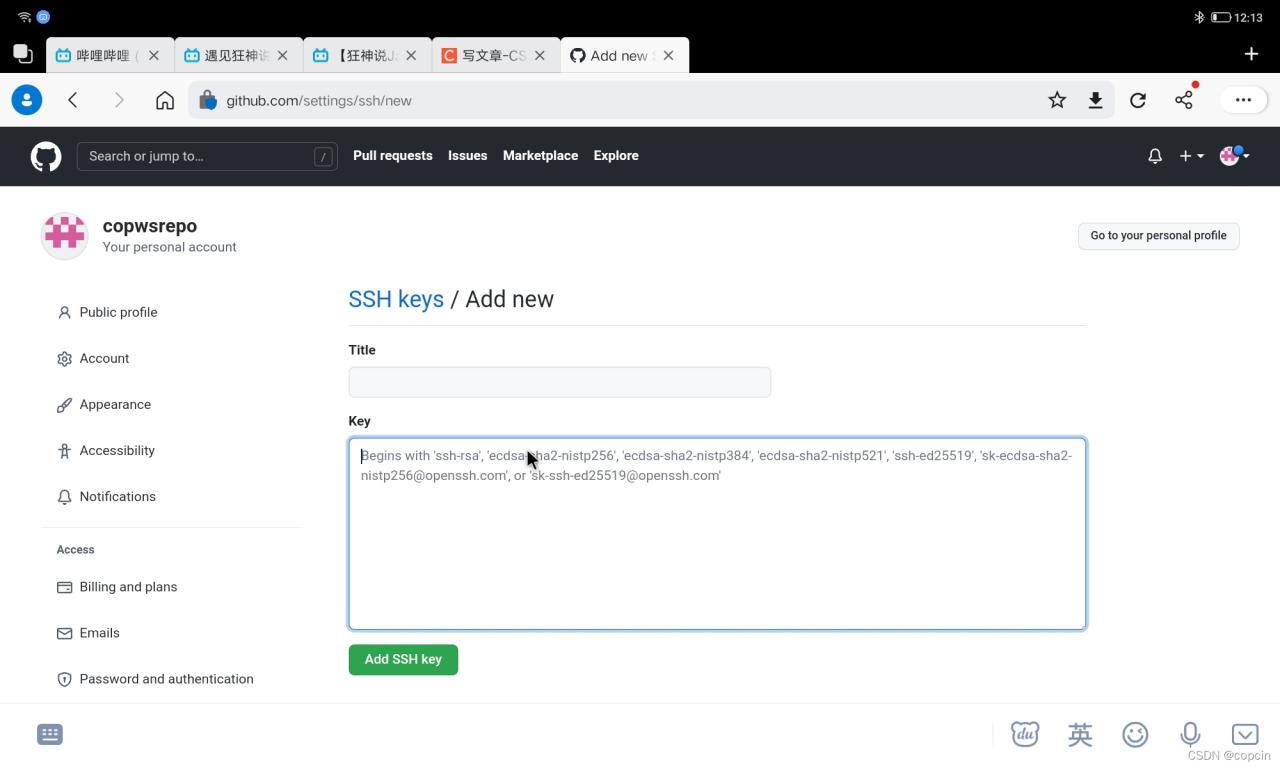Screen dimensions: 1280x768
Task: Open the user avatar menu in header
Action: click(x=1234, y=156)
